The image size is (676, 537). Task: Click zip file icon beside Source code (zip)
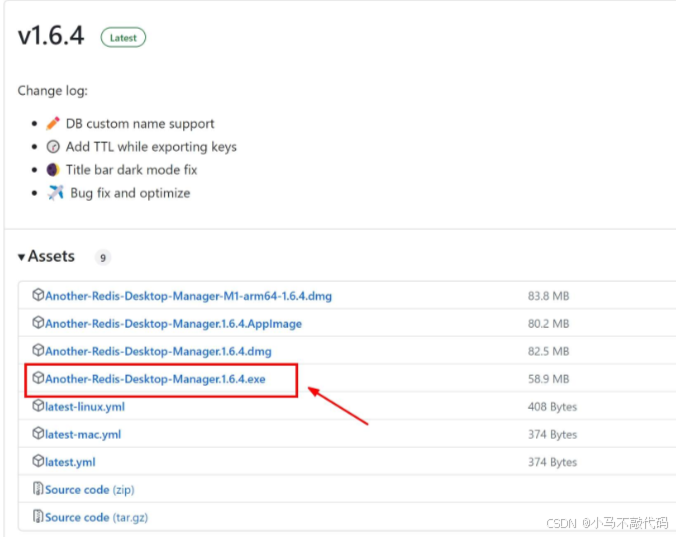(x=38, y=488)
